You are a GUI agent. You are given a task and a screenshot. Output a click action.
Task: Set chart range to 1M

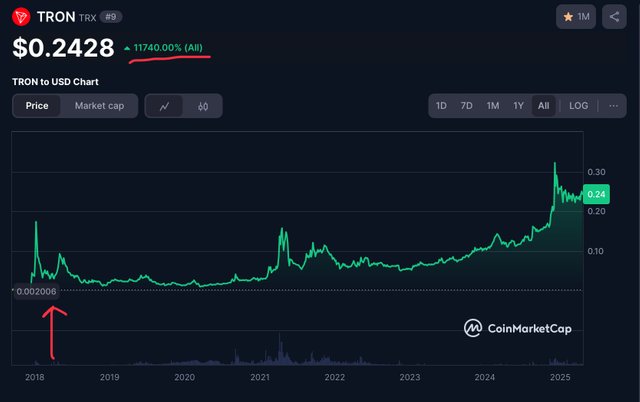493,106
